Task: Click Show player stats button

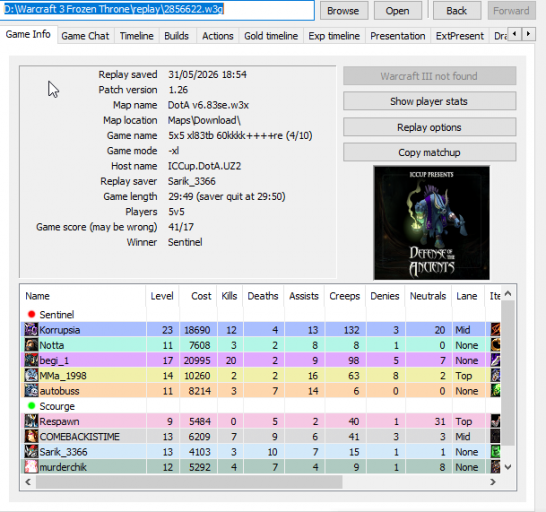Action: [x=429, y=101]
